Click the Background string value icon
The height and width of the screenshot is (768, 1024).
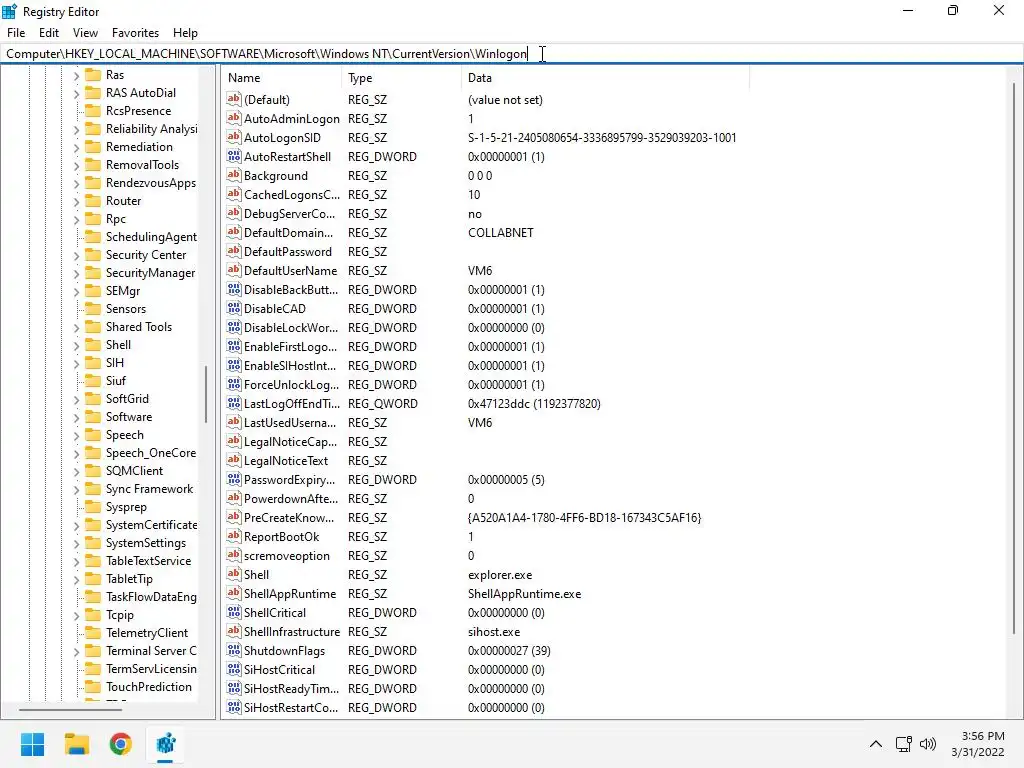click(x=233, y=175)
